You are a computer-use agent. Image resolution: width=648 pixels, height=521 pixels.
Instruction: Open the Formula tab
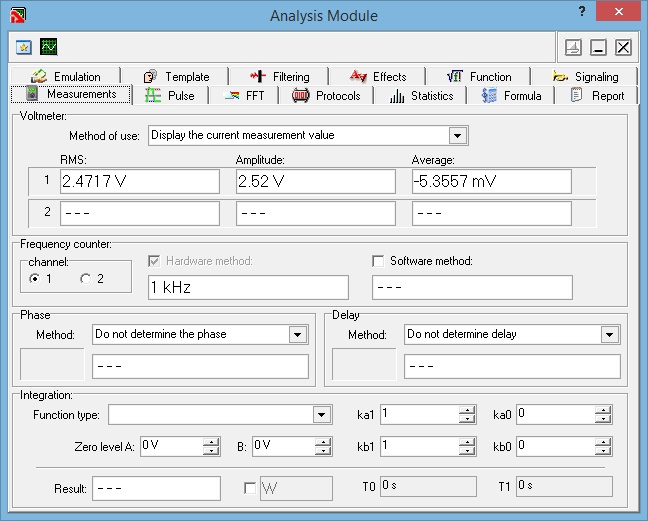511,95
